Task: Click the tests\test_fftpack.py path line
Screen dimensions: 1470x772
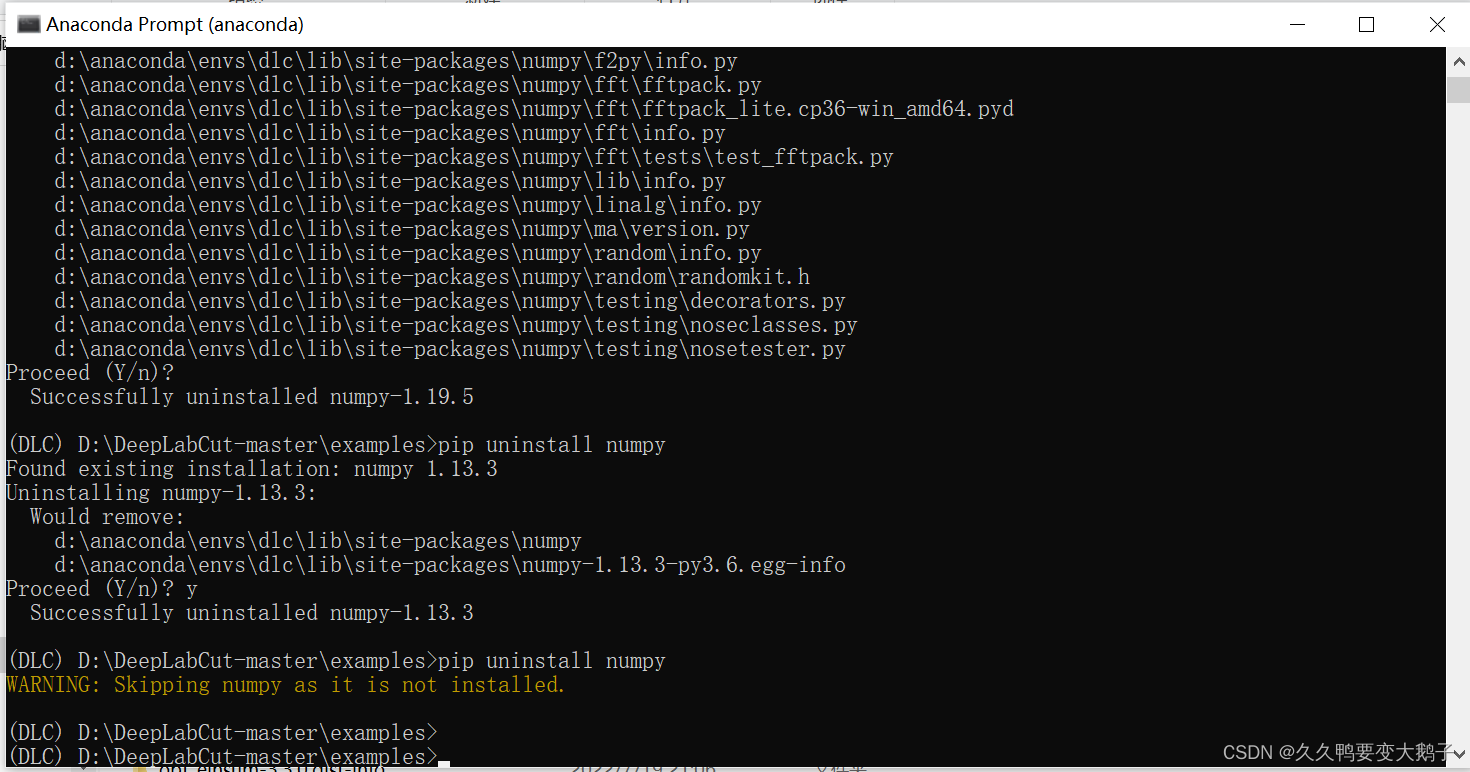Action: pyautogui.click(x=474, y=157)
